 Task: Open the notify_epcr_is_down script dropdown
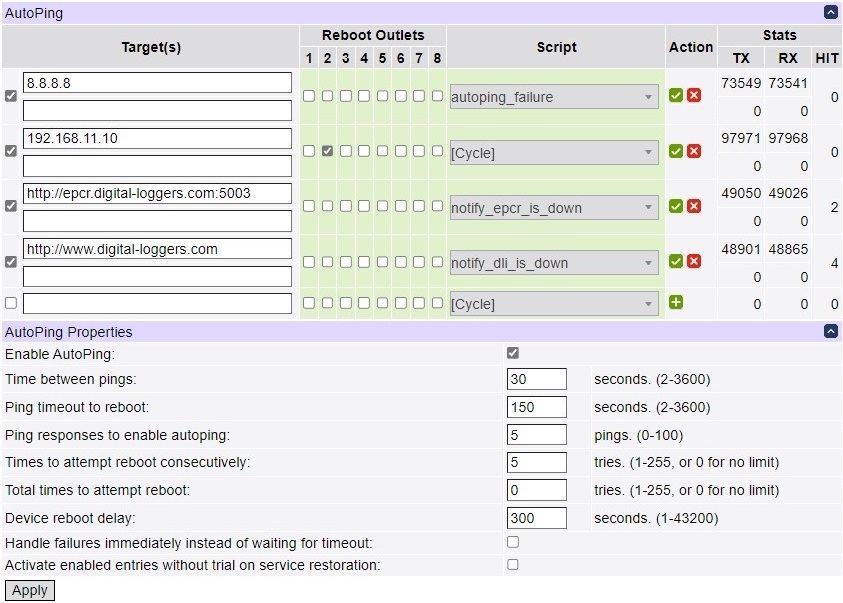coord(554,208)
